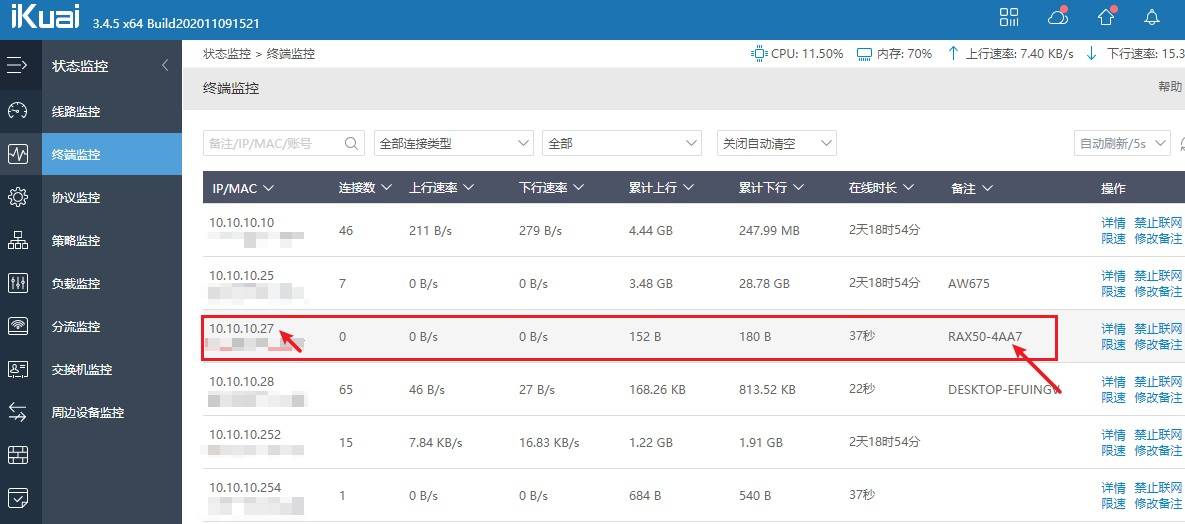Open the bell alerts icon

pyautogui.click(x=1152, y=17)
